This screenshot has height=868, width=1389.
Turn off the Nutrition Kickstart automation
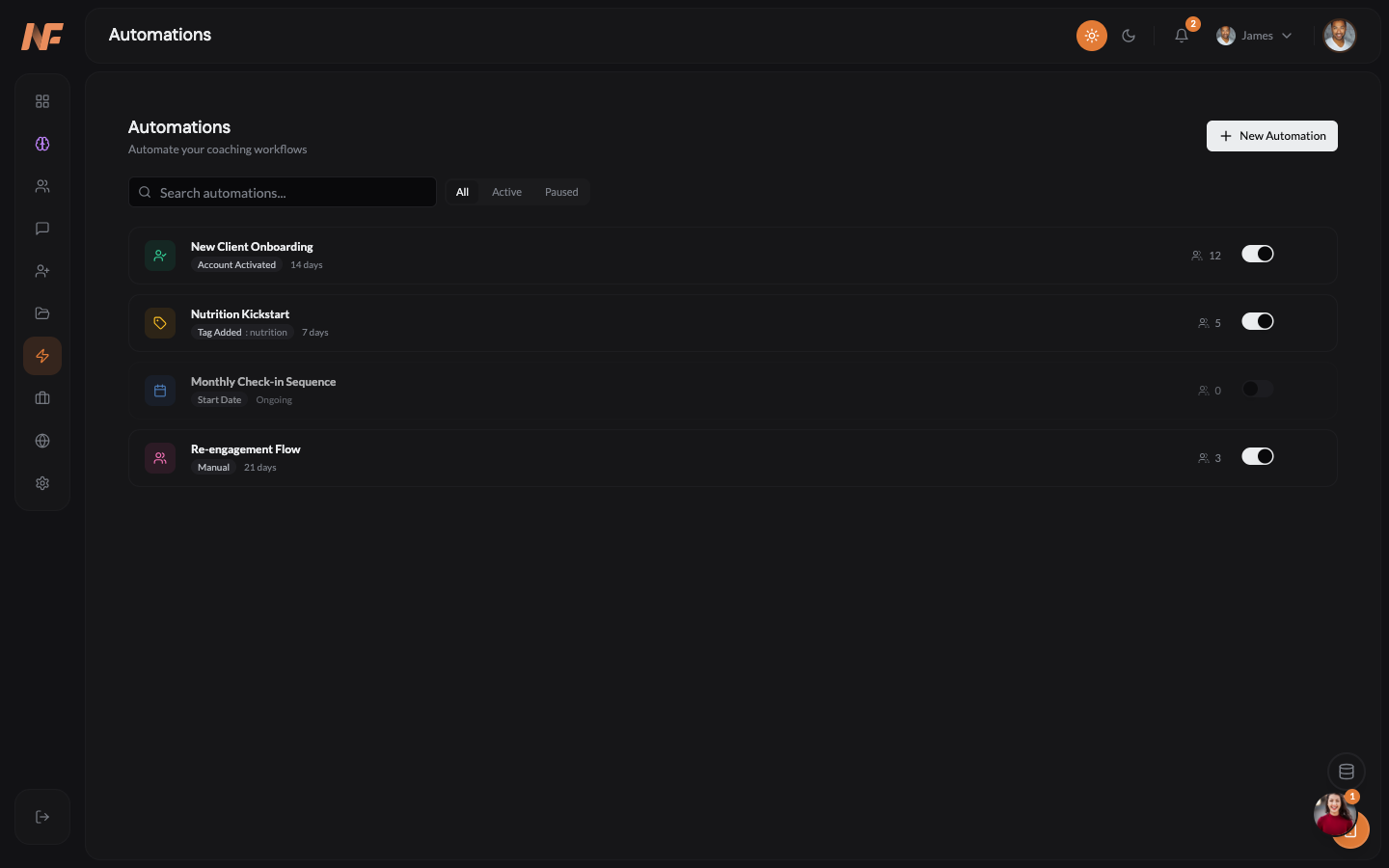click(1258, 321)
